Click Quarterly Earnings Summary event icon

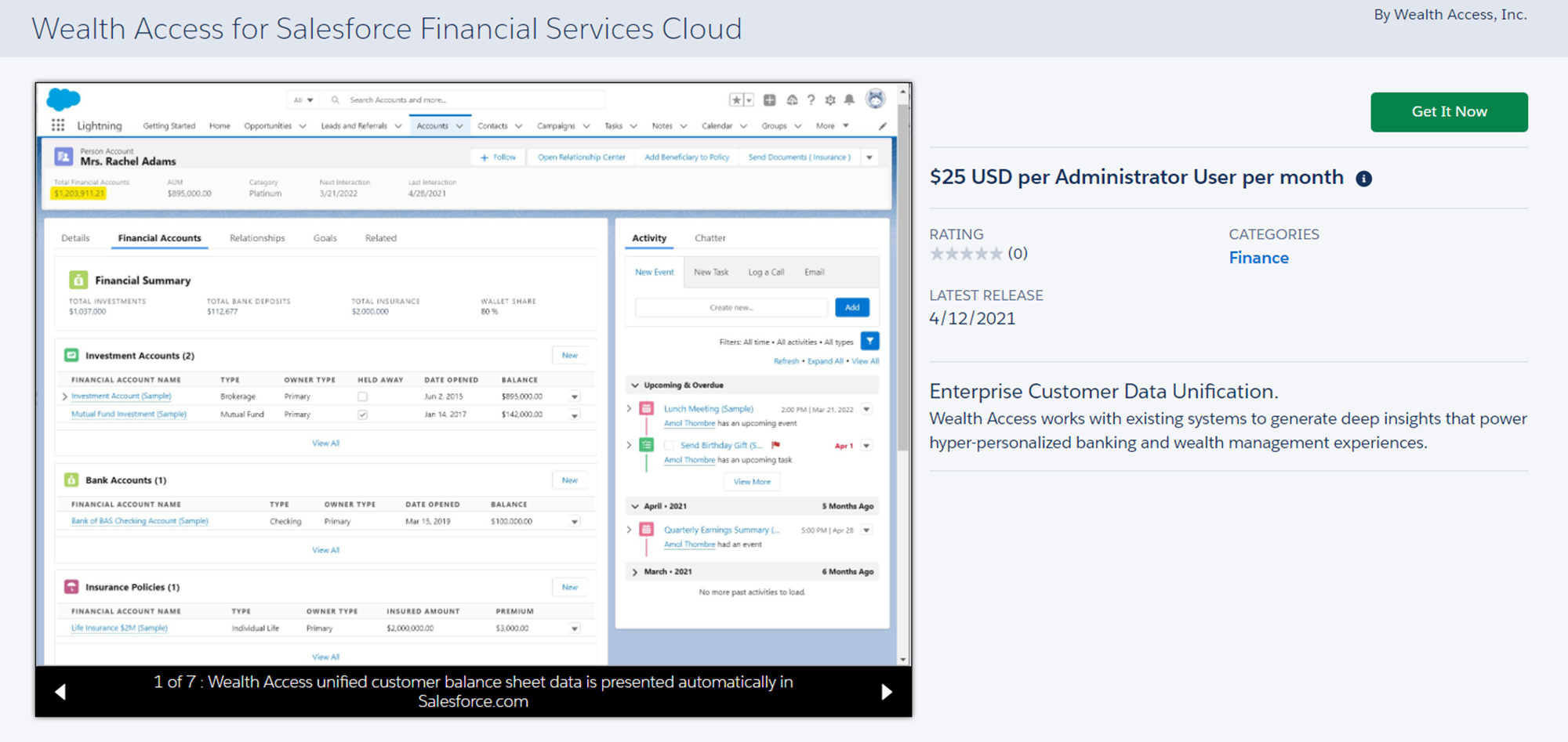coord(647,530)
